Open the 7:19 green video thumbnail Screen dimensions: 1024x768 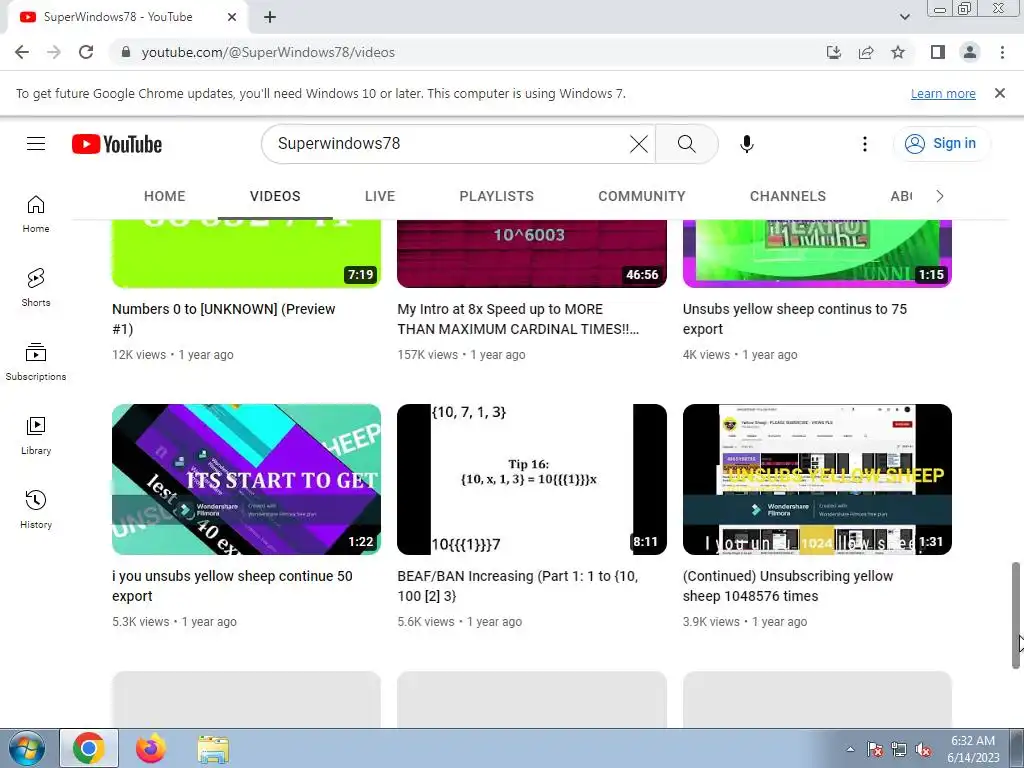(x=246, y=253)
